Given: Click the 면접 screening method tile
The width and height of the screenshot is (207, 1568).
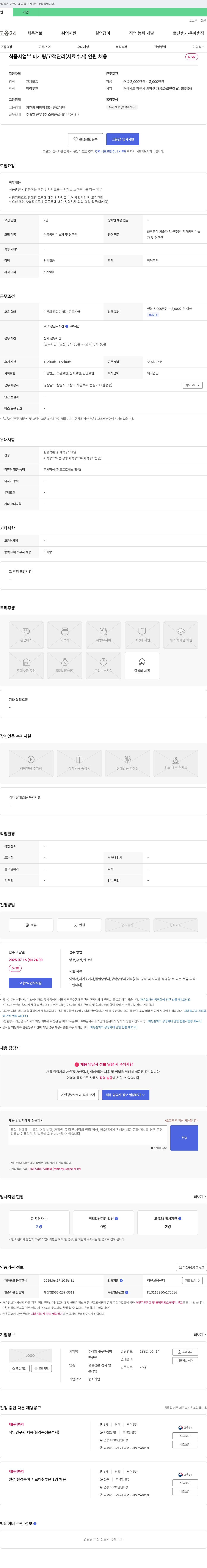Looking at the screenshot, I should pos(80,925).
